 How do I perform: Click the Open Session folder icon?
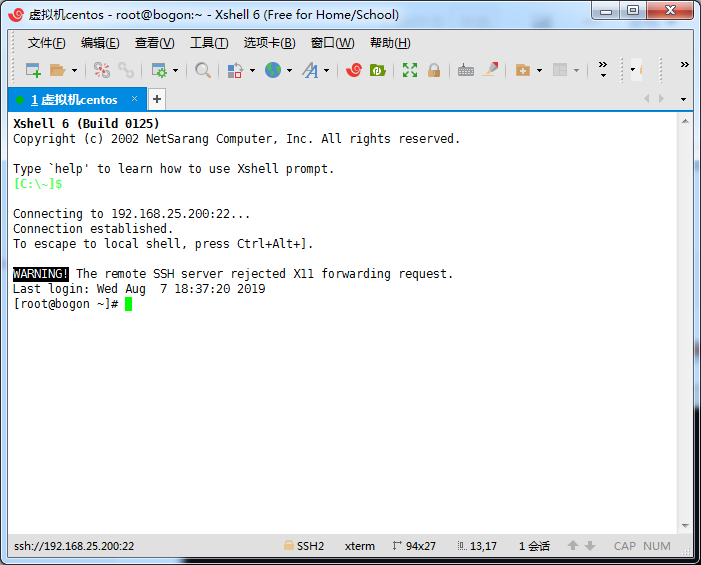point(57,70)
